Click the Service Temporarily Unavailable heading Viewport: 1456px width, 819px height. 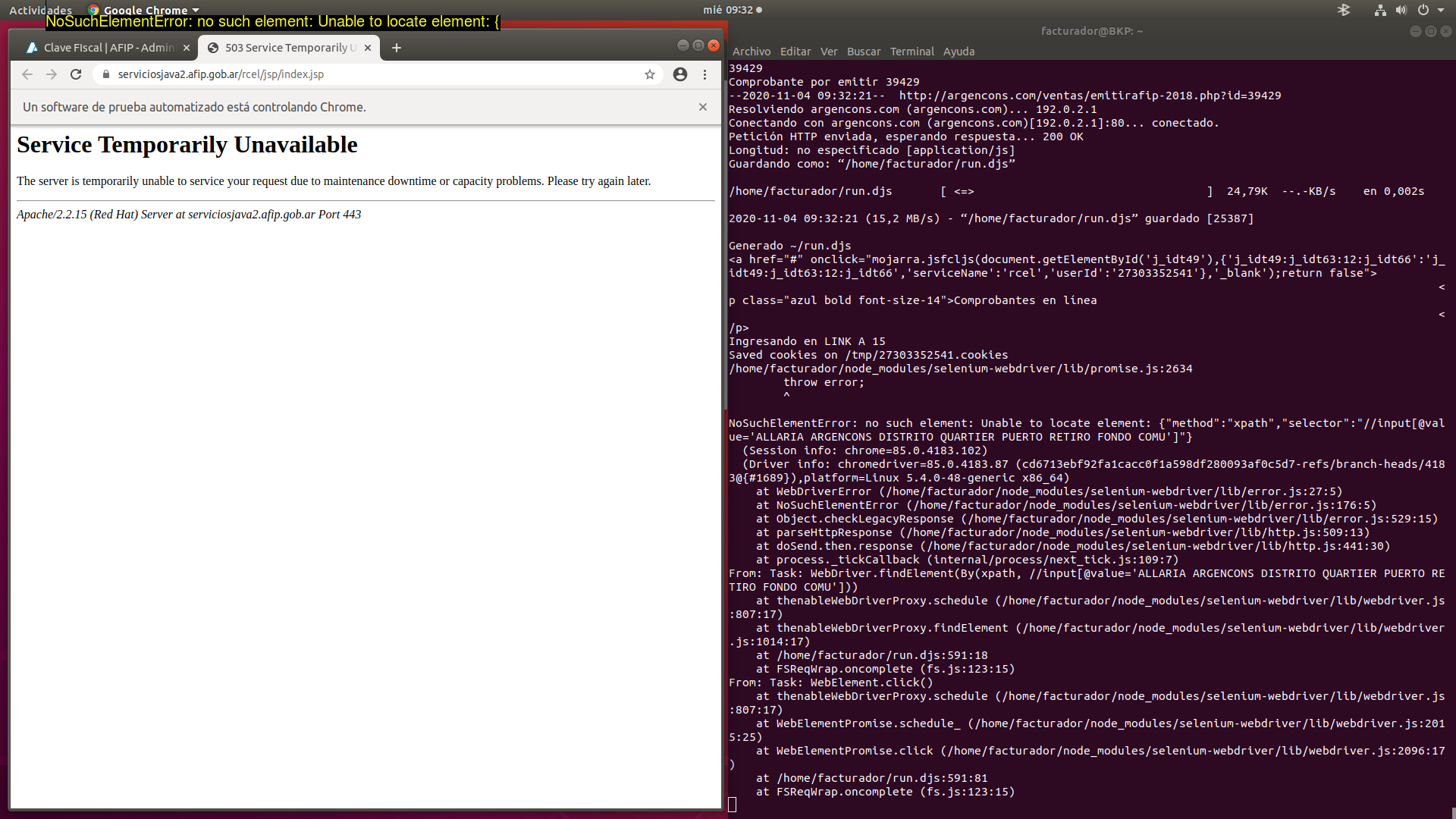[187, 144]
